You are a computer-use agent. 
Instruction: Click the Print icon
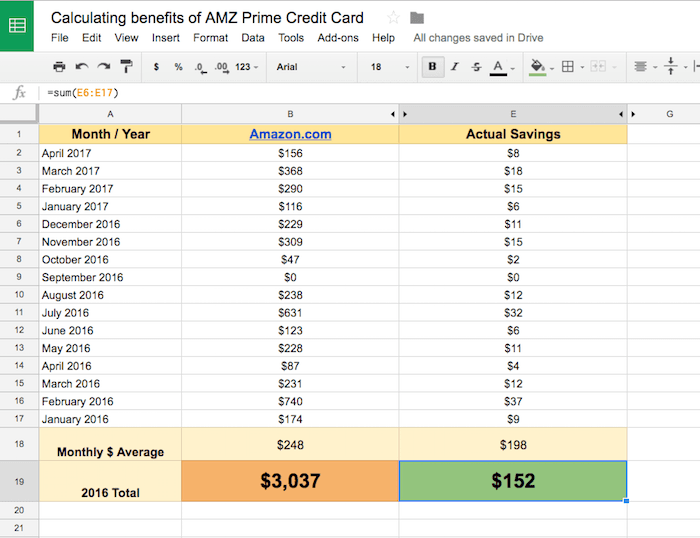(x=59, y=67)
